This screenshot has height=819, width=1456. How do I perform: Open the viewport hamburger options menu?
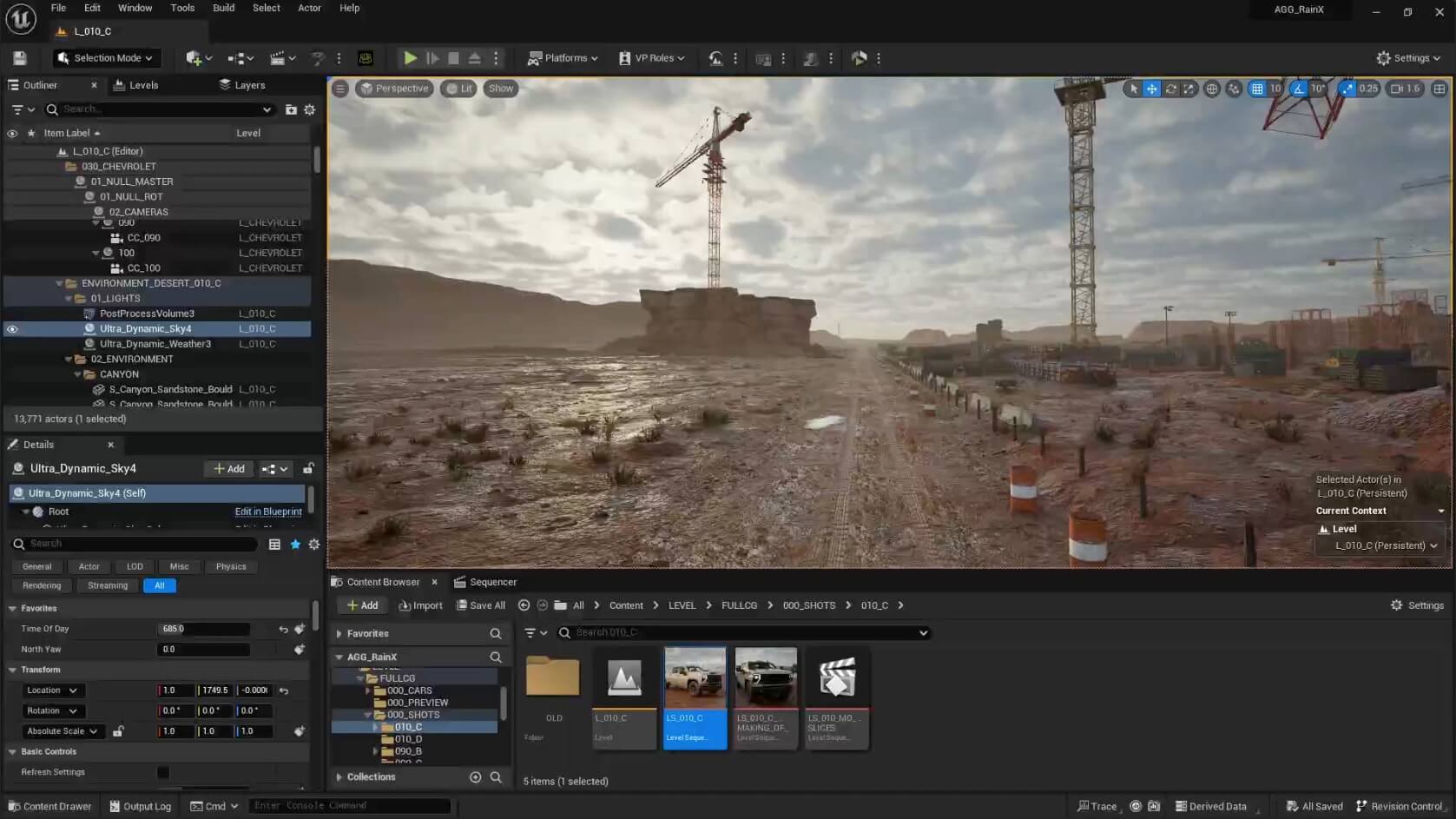340,89
